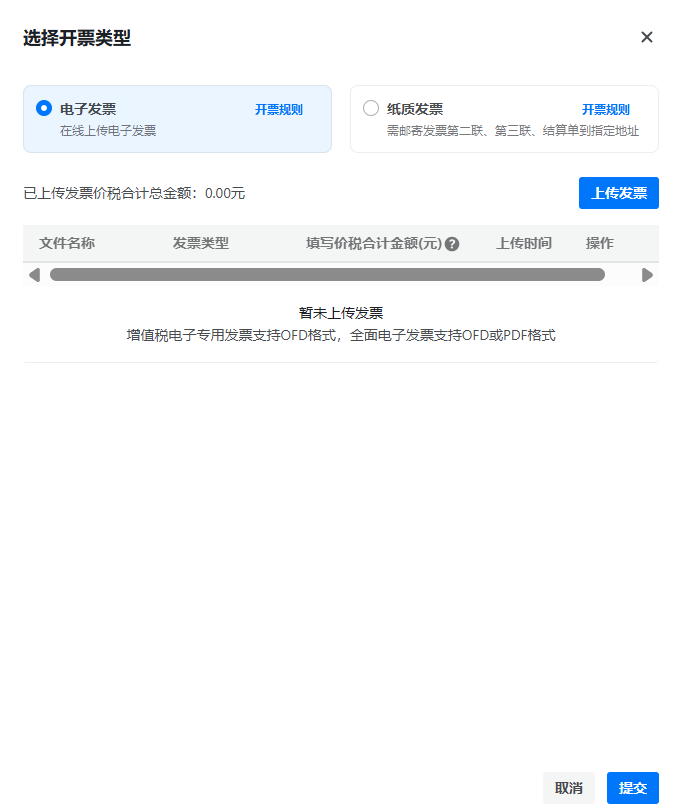Submit with the 提交 button
The height and width of the screenshot is (812, 674).
(x=632, y=788)
